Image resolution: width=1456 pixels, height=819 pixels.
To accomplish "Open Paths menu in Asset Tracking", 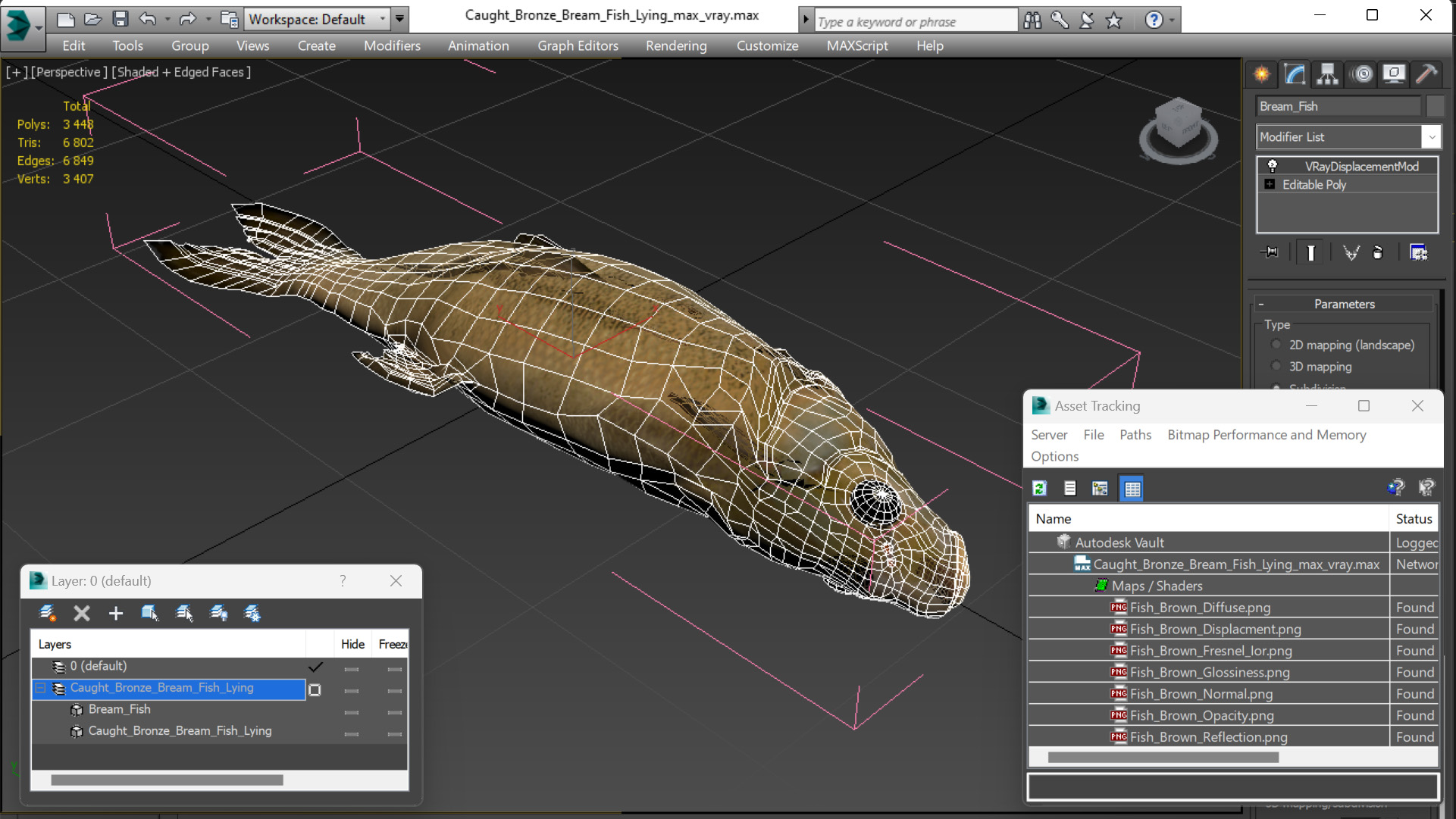I will point(1135,435).
